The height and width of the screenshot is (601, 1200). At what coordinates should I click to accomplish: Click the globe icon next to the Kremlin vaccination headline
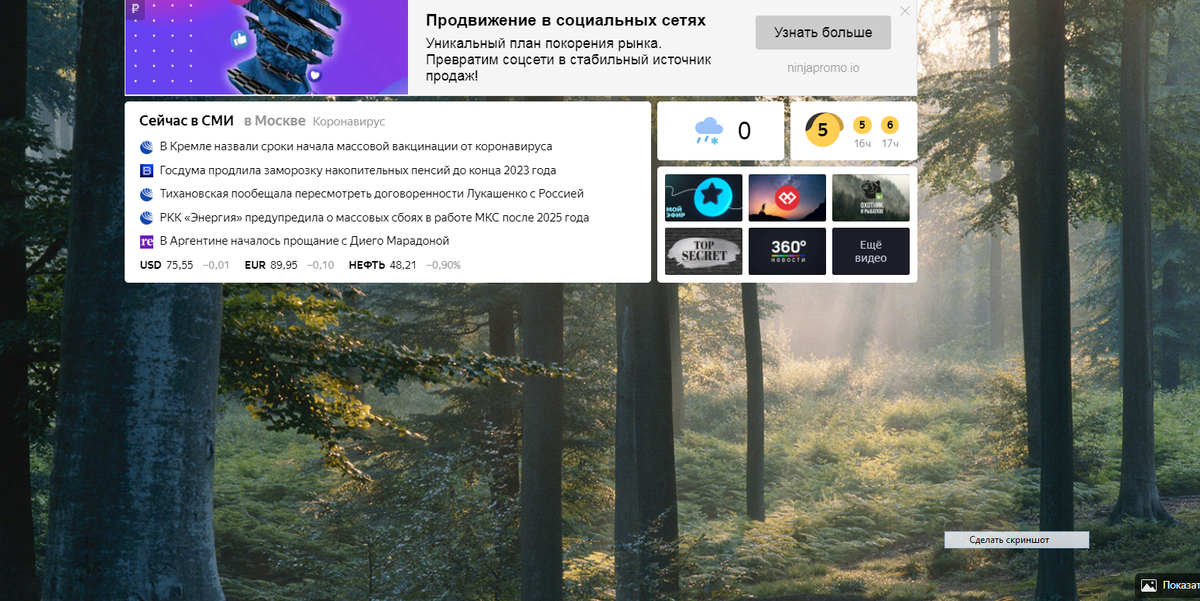point(146,146)
